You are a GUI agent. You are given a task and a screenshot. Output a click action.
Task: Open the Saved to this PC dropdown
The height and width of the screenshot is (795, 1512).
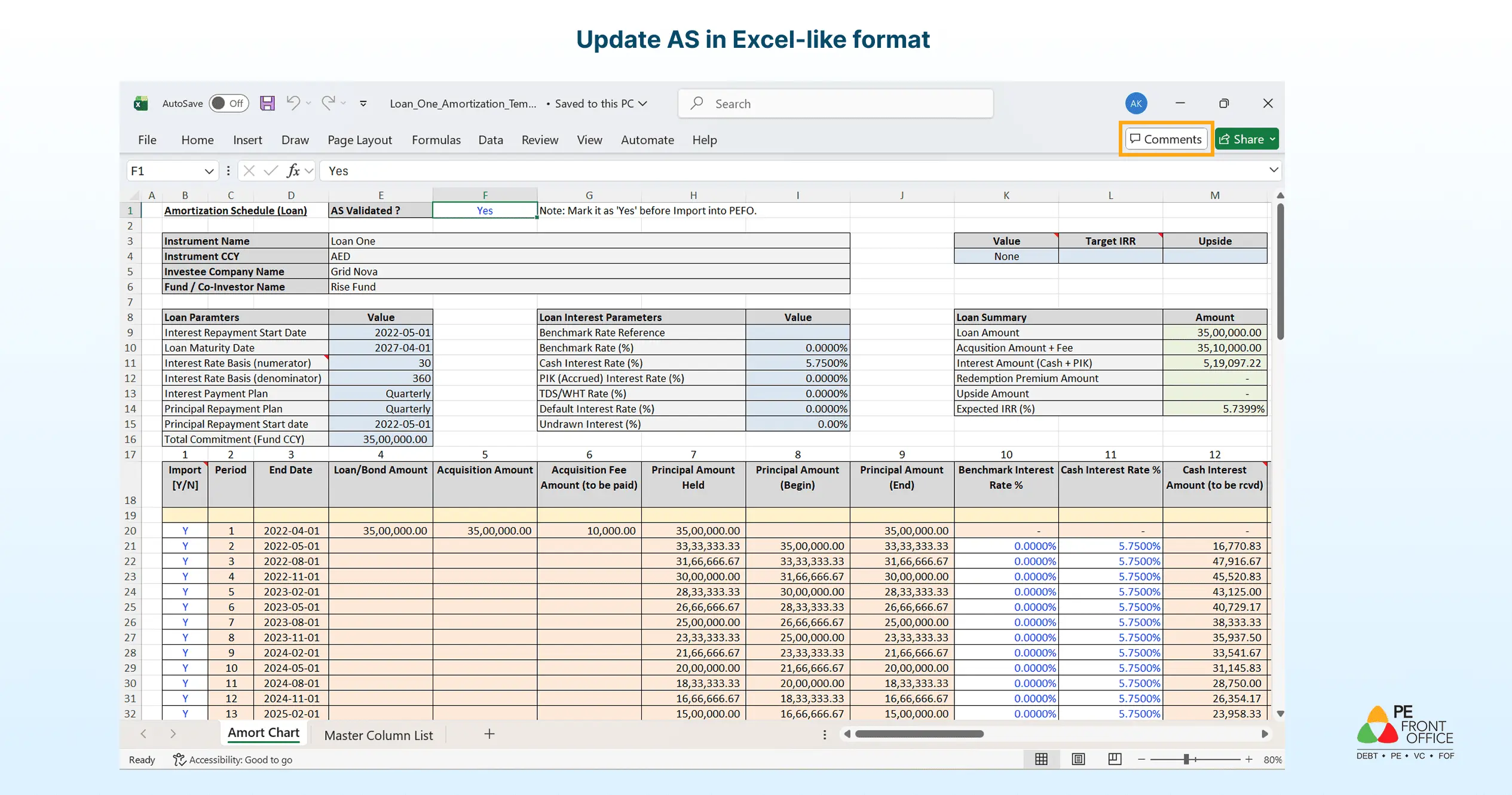(x=601, y=103)
